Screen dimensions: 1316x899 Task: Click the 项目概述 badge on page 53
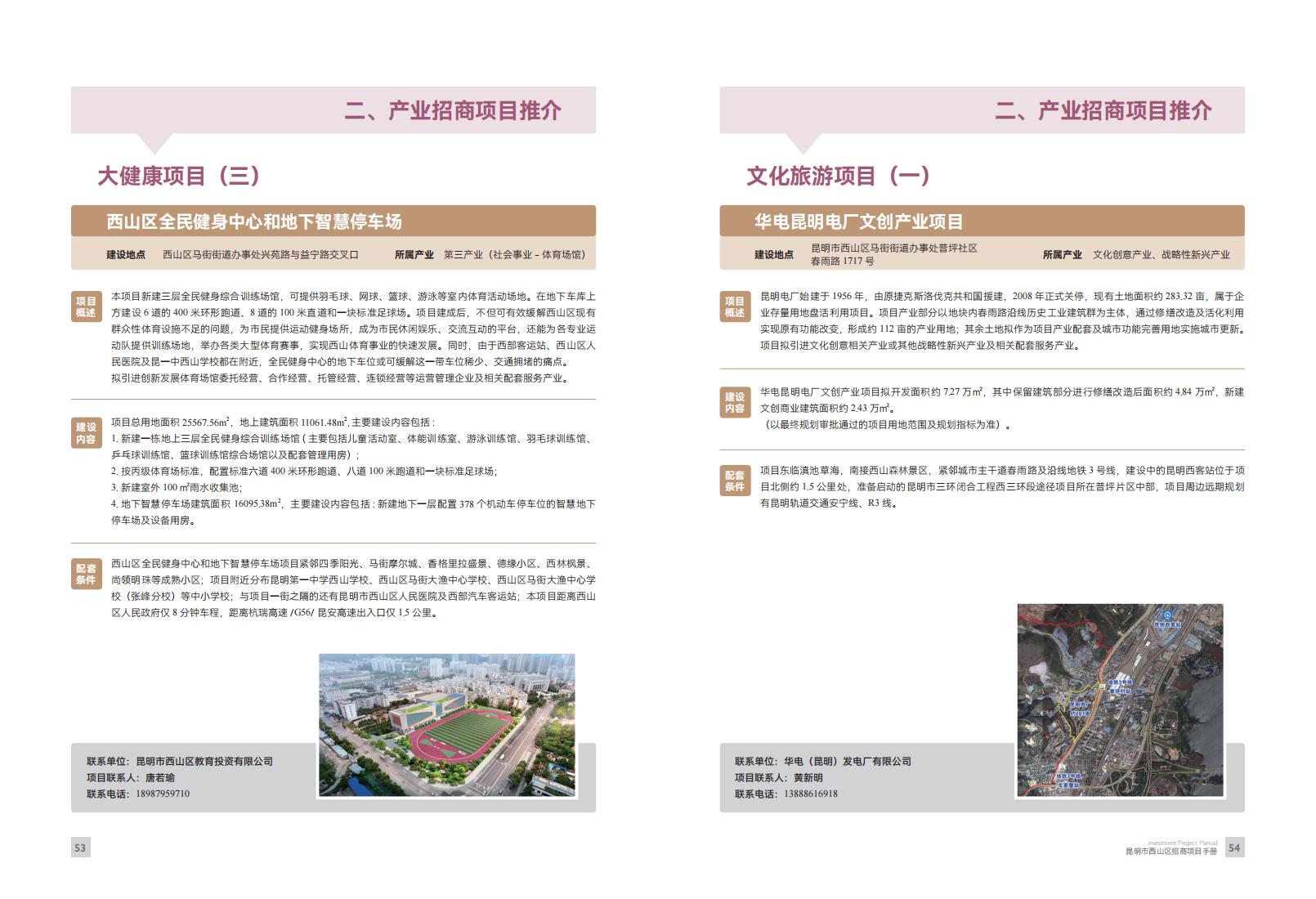point(86,306)
